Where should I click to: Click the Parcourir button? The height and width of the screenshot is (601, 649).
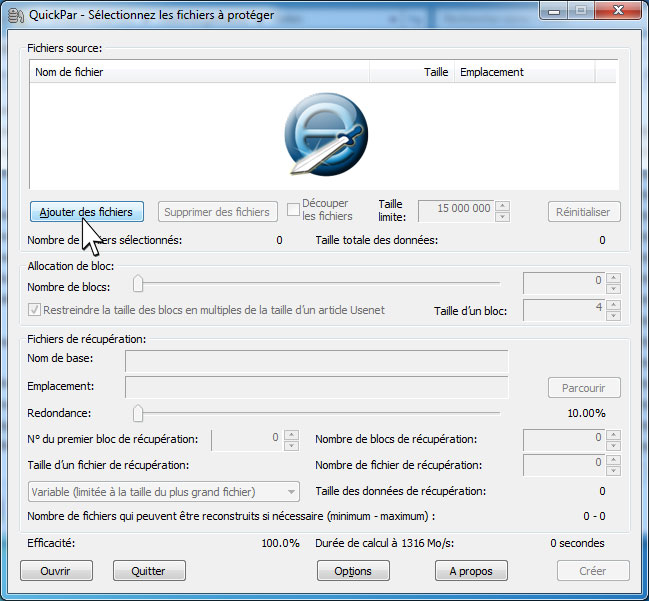584,388
